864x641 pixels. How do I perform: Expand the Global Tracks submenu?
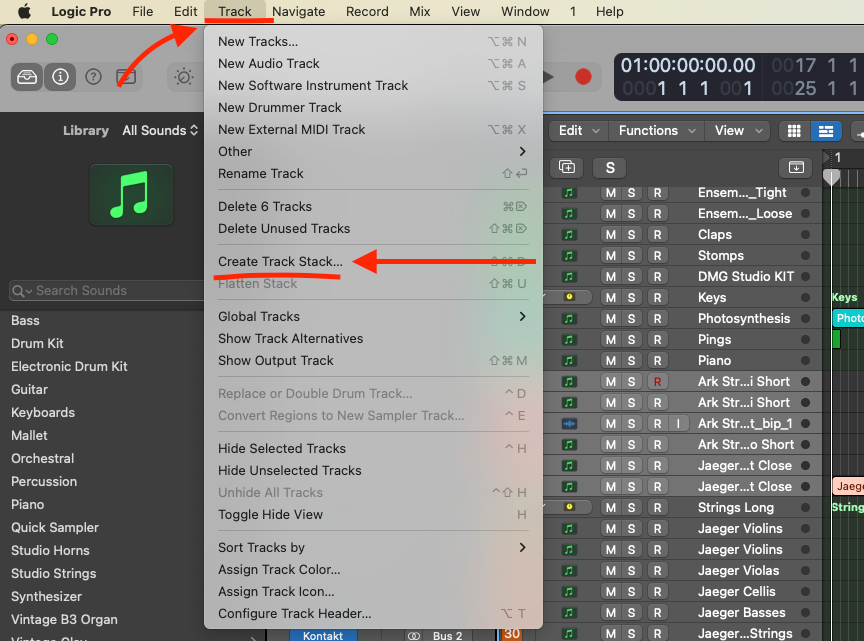click(x=372, y=316)
